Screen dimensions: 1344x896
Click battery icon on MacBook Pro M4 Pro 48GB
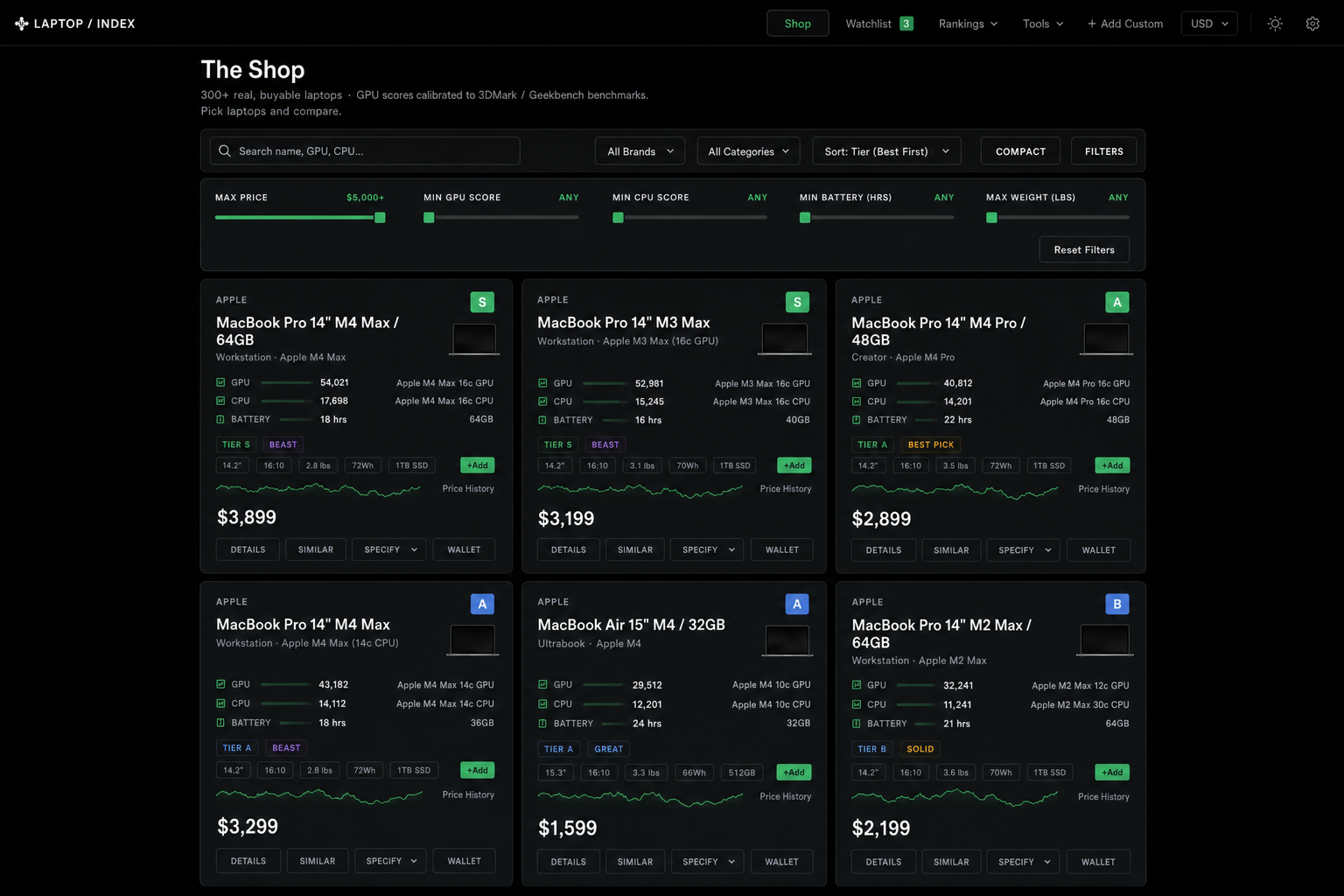click(x=856, y=420)
